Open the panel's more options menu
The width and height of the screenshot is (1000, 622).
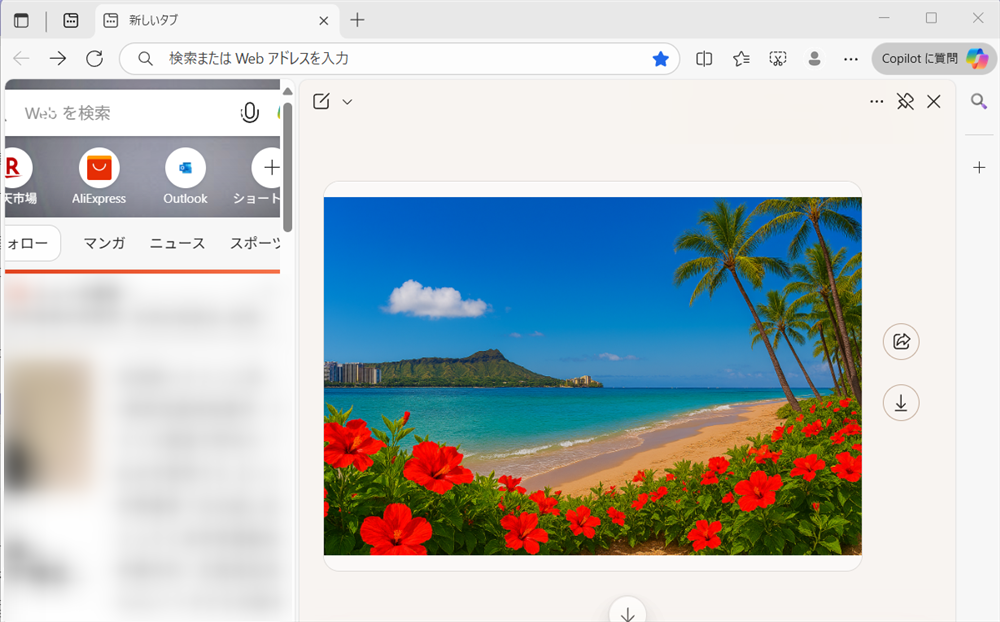tap(877, 101)
